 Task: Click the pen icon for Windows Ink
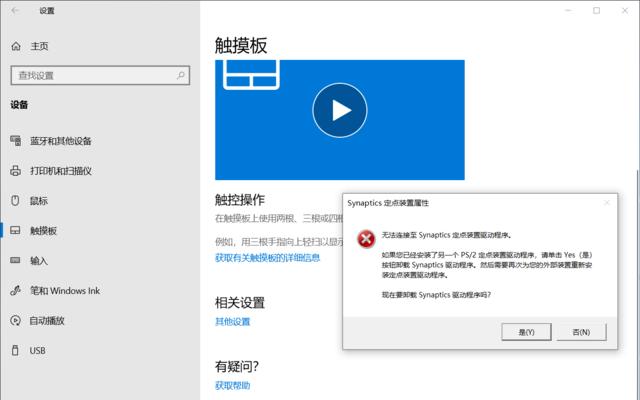pyautogui.click(x=16, y=290)
